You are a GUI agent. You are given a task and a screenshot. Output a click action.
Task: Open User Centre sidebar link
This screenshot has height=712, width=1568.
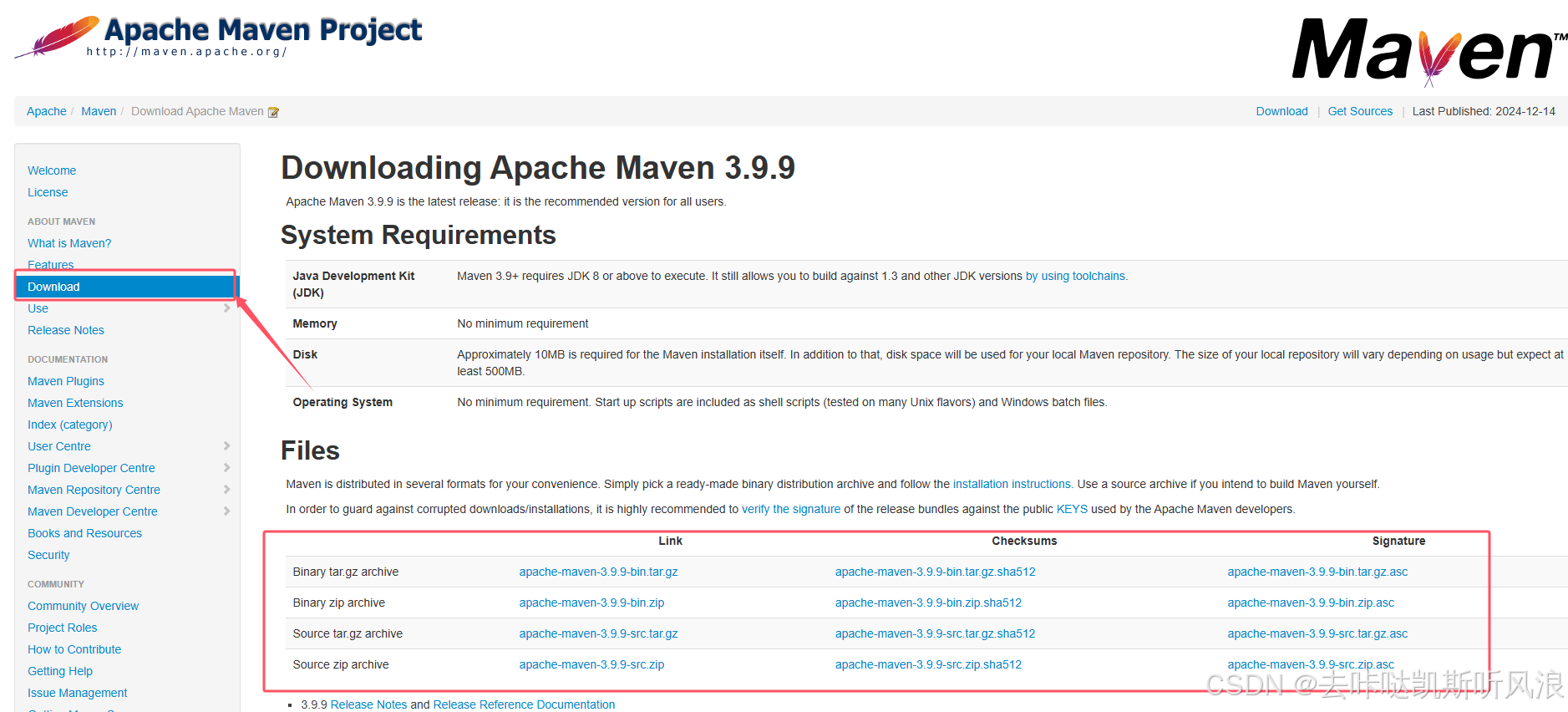(59, 446)
